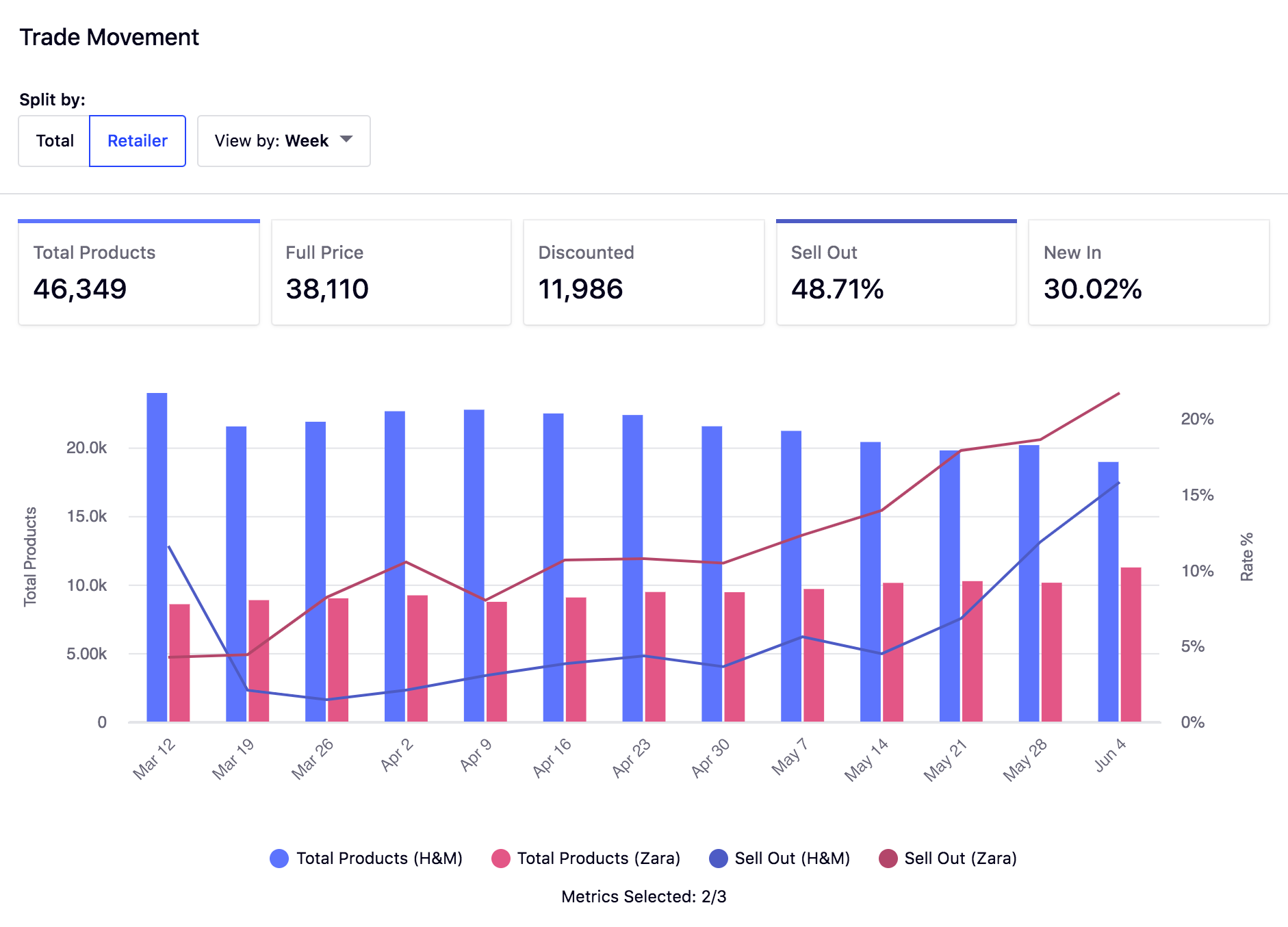
Task: Click the Sell Out (H&M) legend swatch
Action: [719, 859]
